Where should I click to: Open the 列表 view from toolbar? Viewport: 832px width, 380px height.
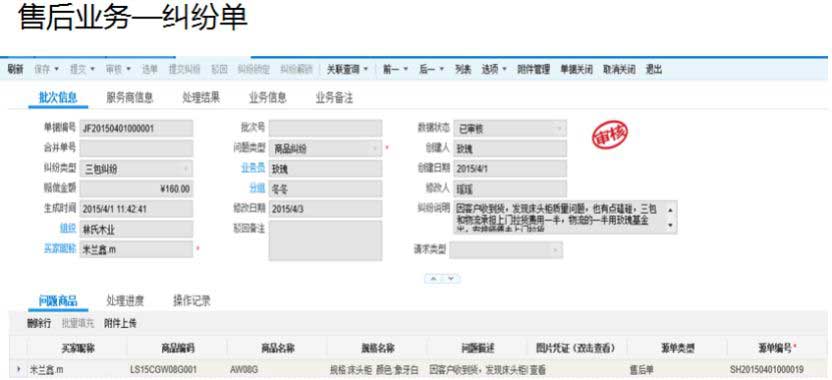463,69
